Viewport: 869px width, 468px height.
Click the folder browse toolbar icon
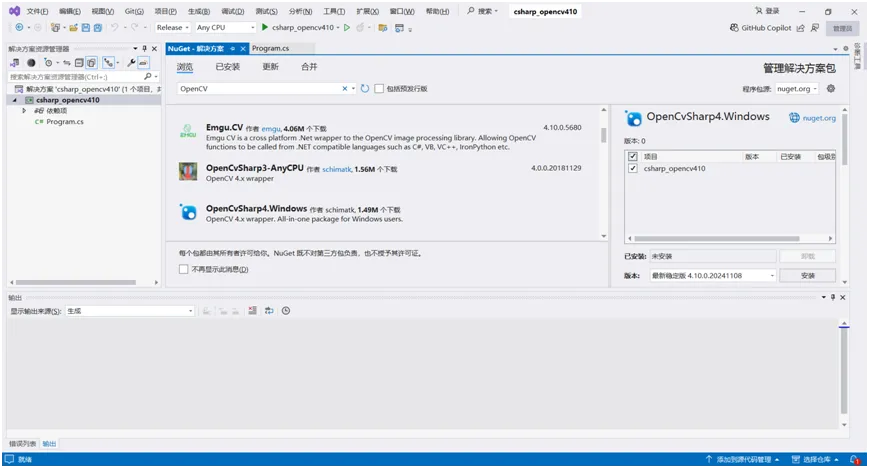(x=382, y=27)
